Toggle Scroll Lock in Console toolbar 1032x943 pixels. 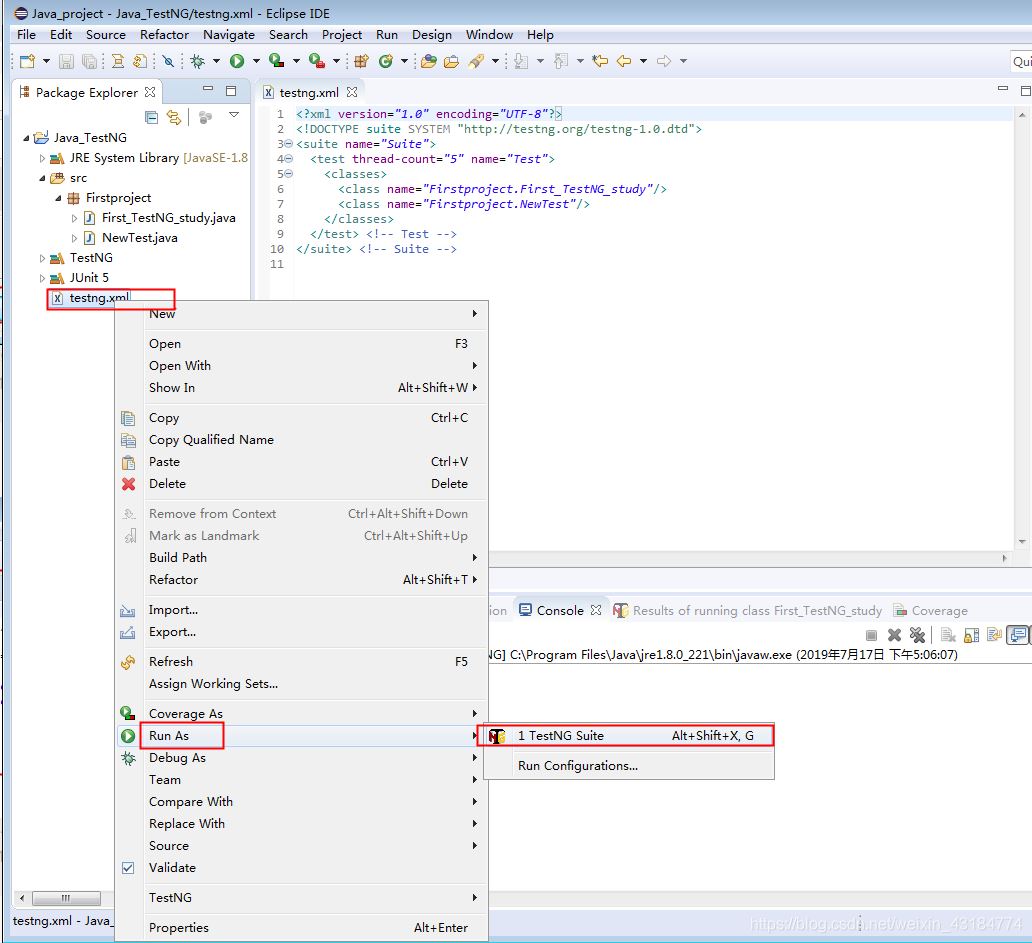pyautogui.click(x=971, y=635)
